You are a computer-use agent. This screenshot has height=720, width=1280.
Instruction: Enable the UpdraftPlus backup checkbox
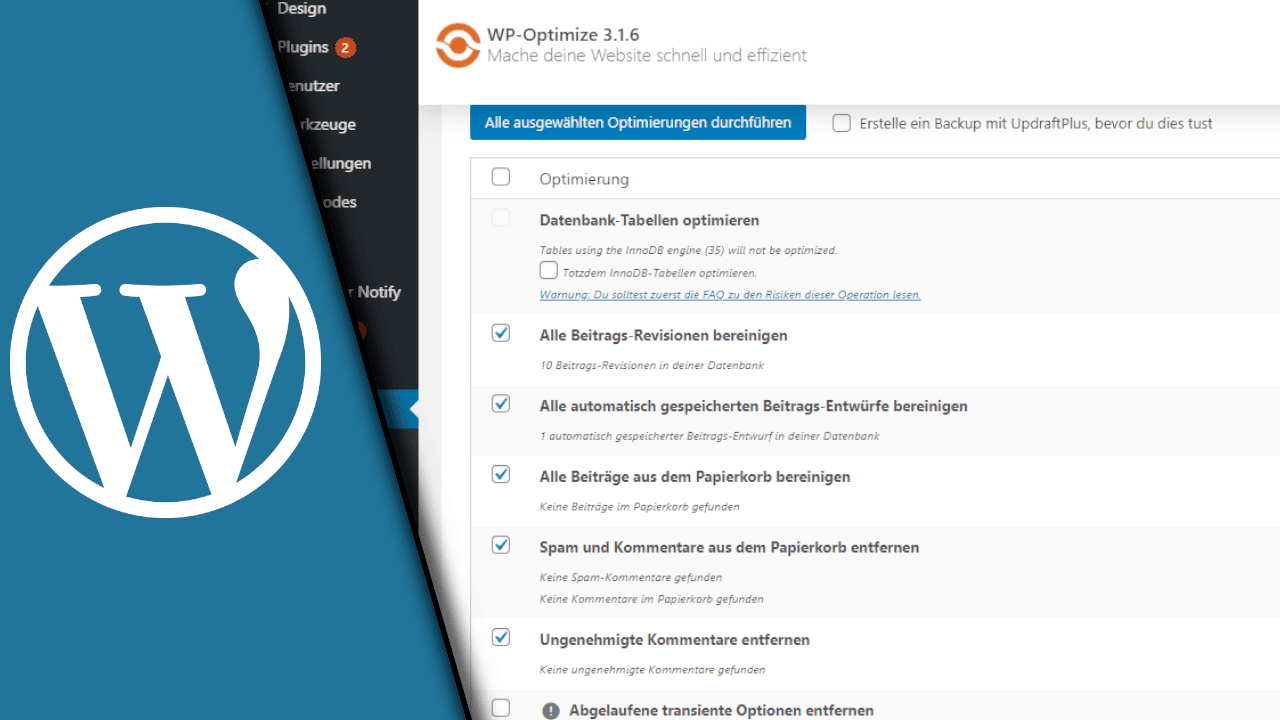pos(842,123)
